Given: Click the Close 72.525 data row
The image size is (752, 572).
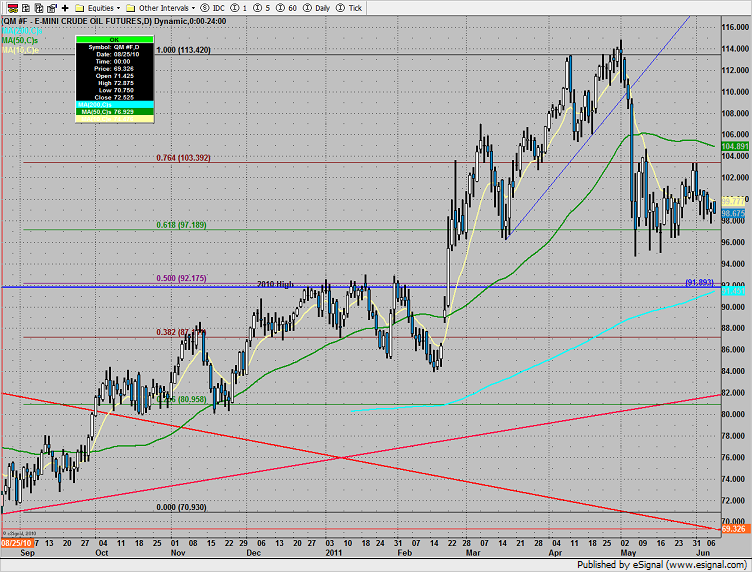Looking at the screenshot, I should (114, 97).
